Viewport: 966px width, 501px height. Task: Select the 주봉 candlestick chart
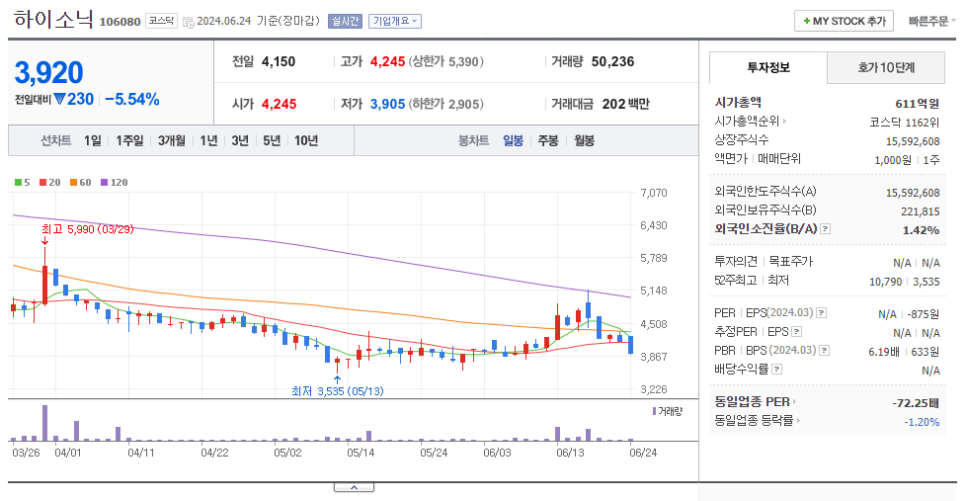pos(548,141)
